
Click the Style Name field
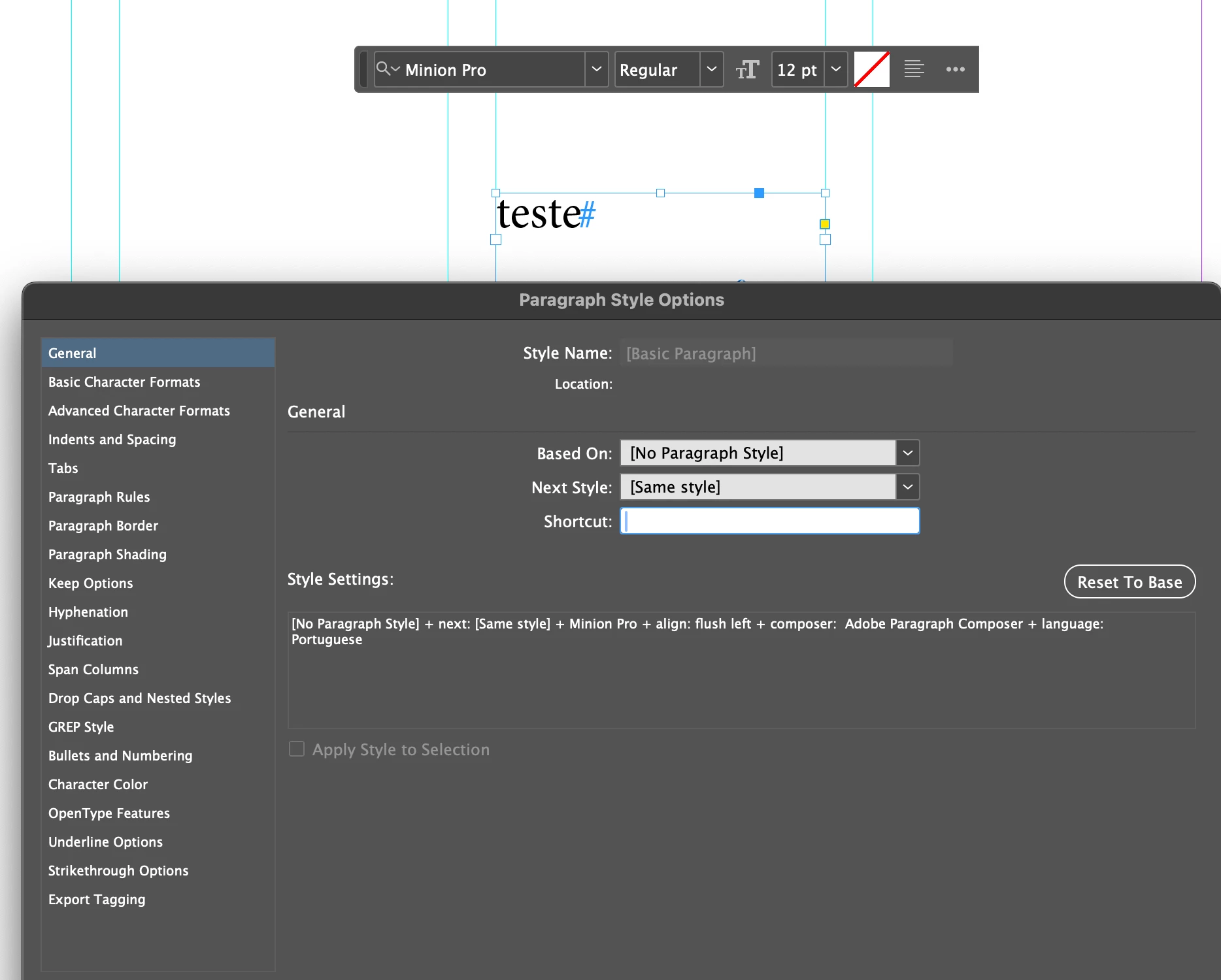786,353
